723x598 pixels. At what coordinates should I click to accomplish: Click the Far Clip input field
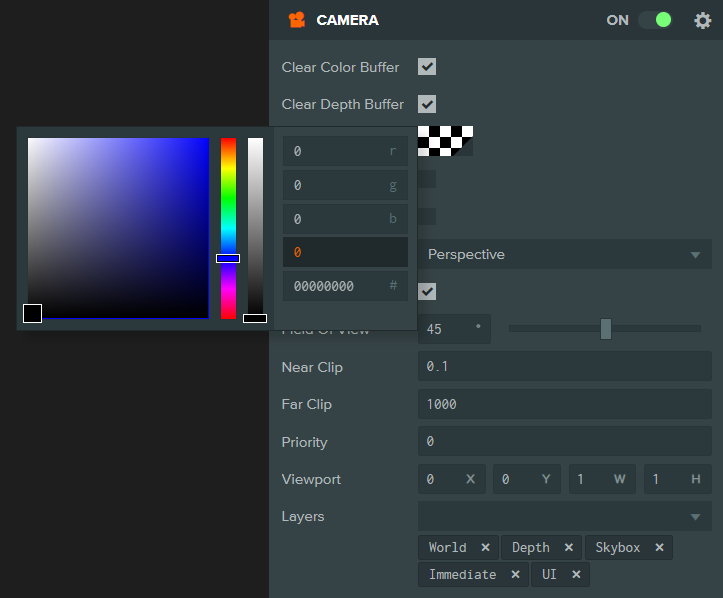coord(565,404)
